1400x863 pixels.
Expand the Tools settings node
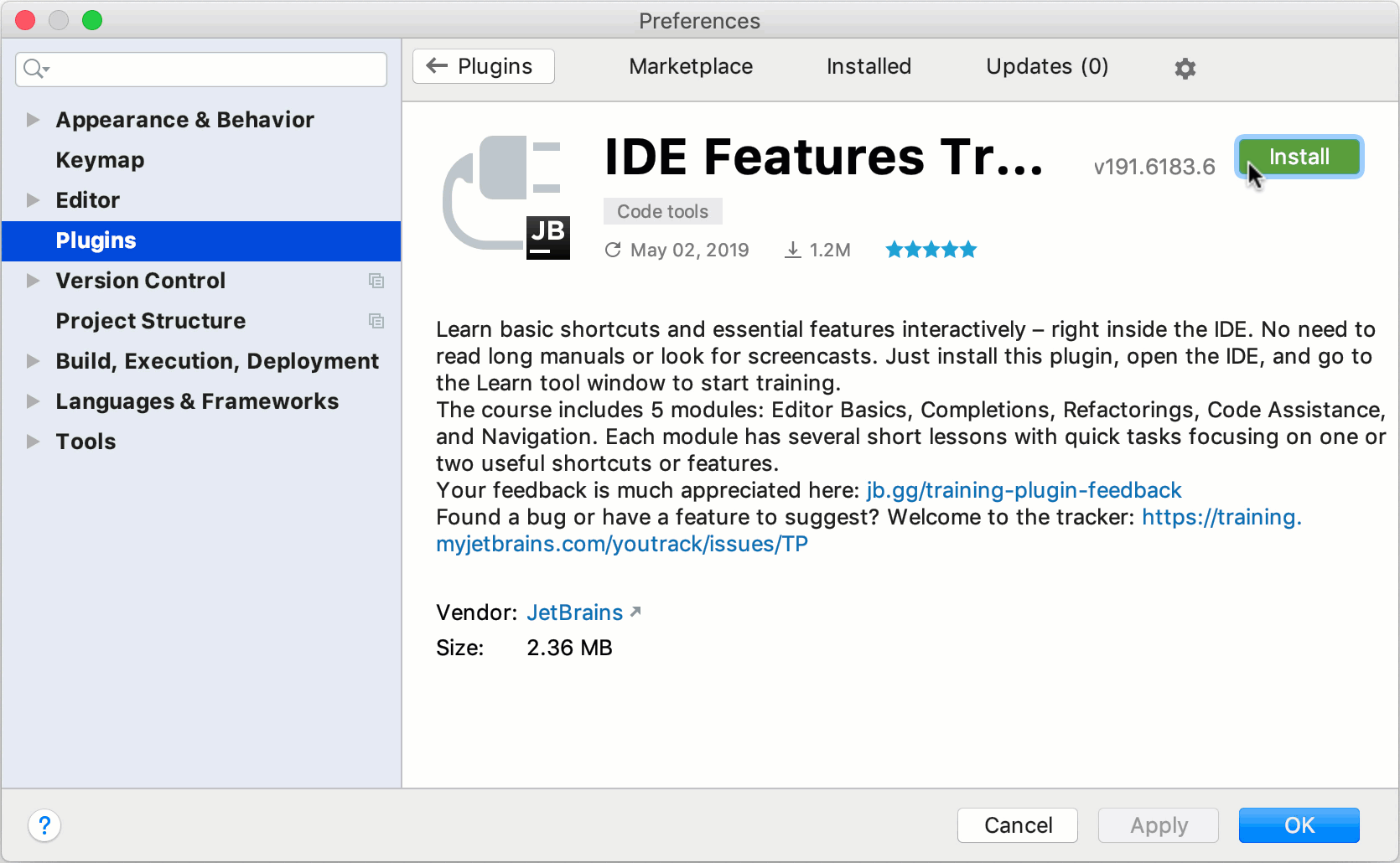pyautogui.click(x=33, y=442)
